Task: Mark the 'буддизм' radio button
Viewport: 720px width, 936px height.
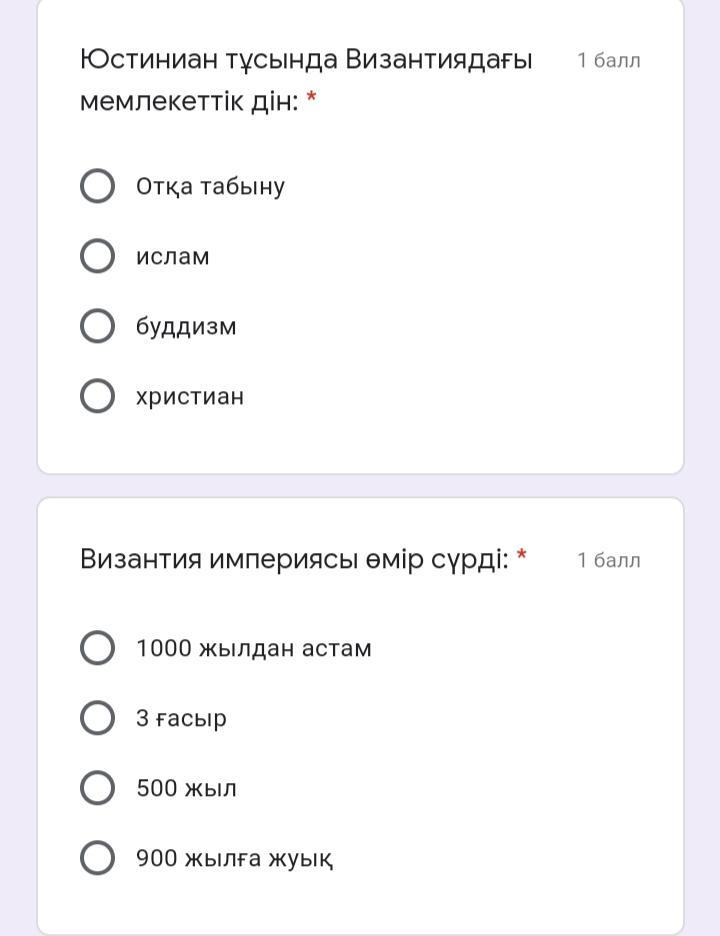Action: (x=97, y=326)
